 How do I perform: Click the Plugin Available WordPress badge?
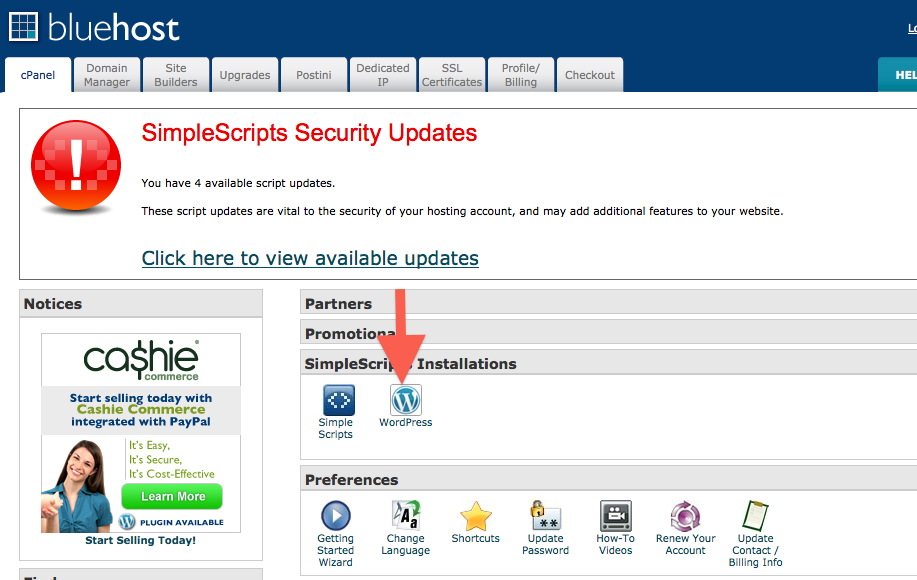[171, 522]
